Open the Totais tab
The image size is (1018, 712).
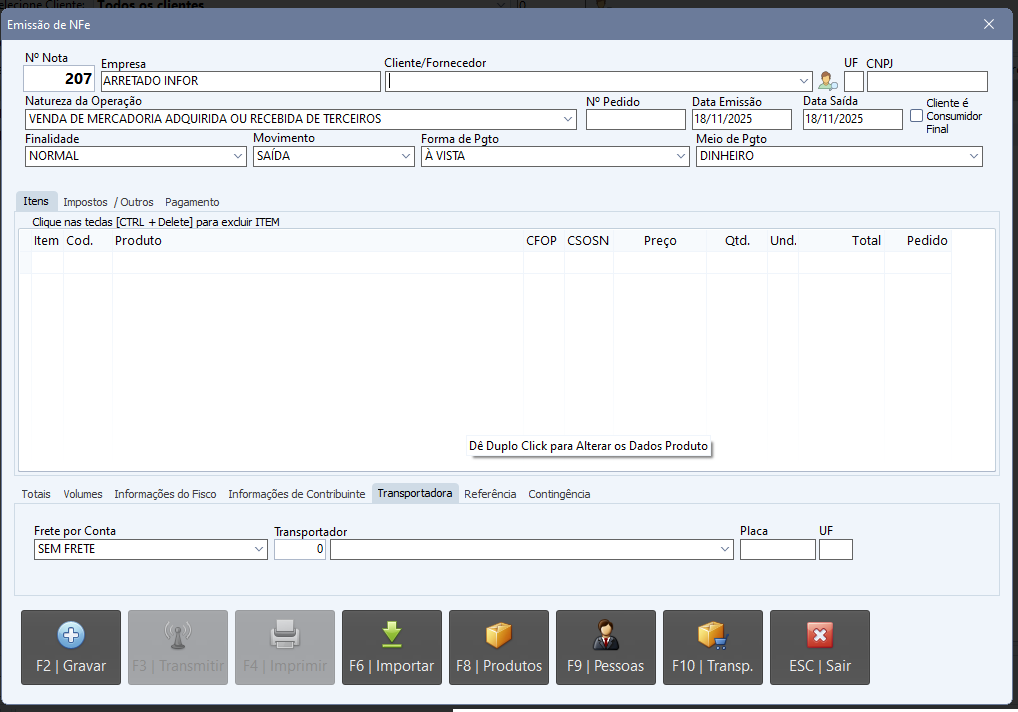click(x=36, y=494)
